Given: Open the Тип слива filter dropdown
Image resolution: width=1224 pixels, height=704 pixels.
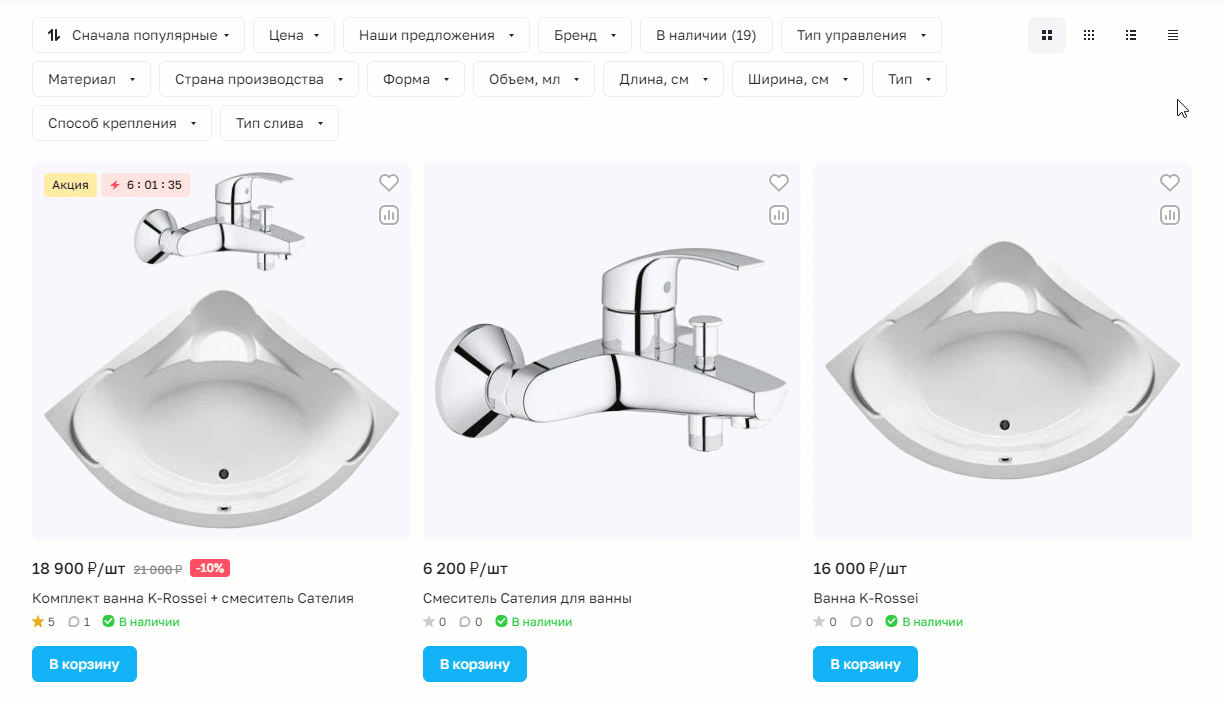Looking at the screenshot, I should point(279,123).
